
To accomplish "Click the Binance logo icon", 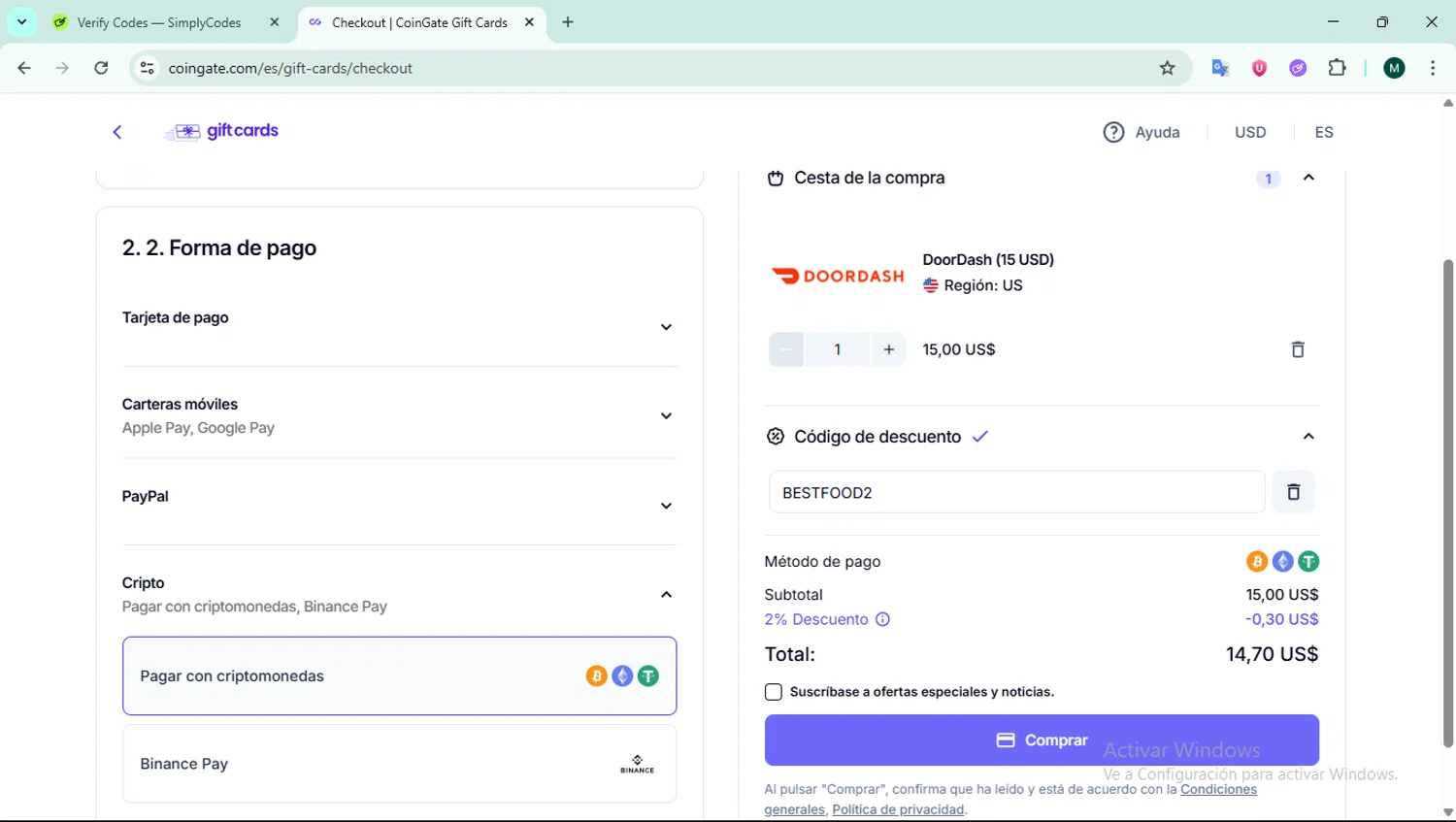I will [637, 764].
